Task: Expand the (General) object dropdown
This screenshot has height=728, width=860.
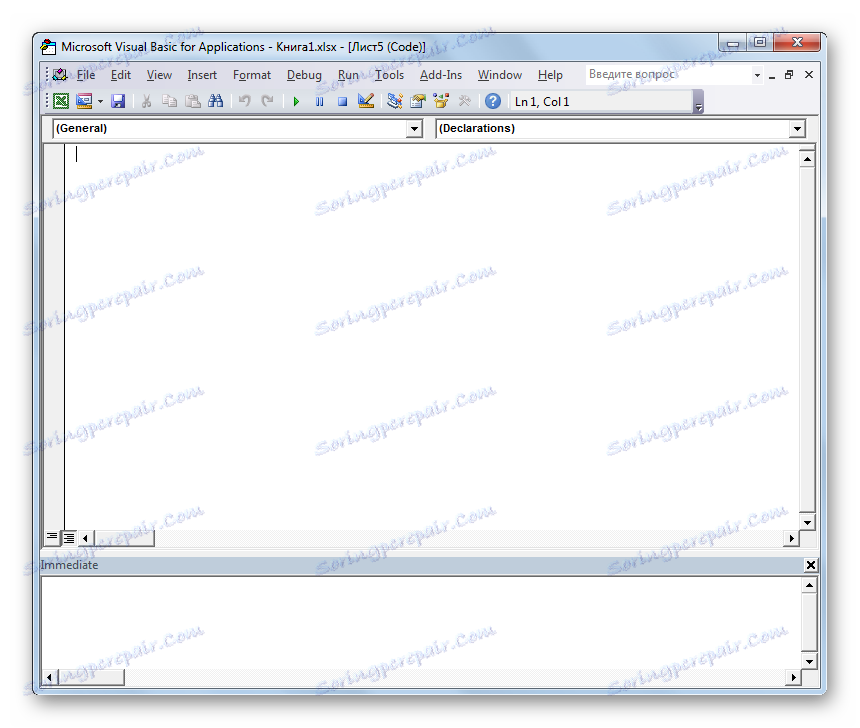Action: click(x=414, y=129)
